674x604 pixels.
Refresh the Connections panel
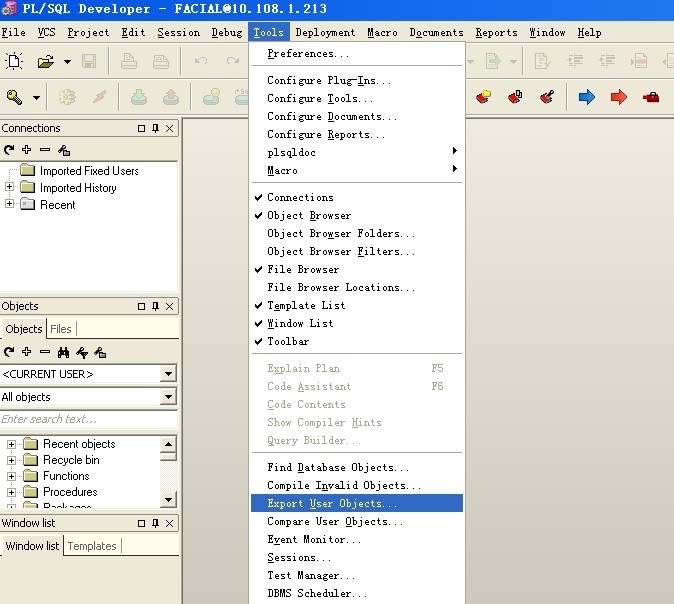[9, 150]
